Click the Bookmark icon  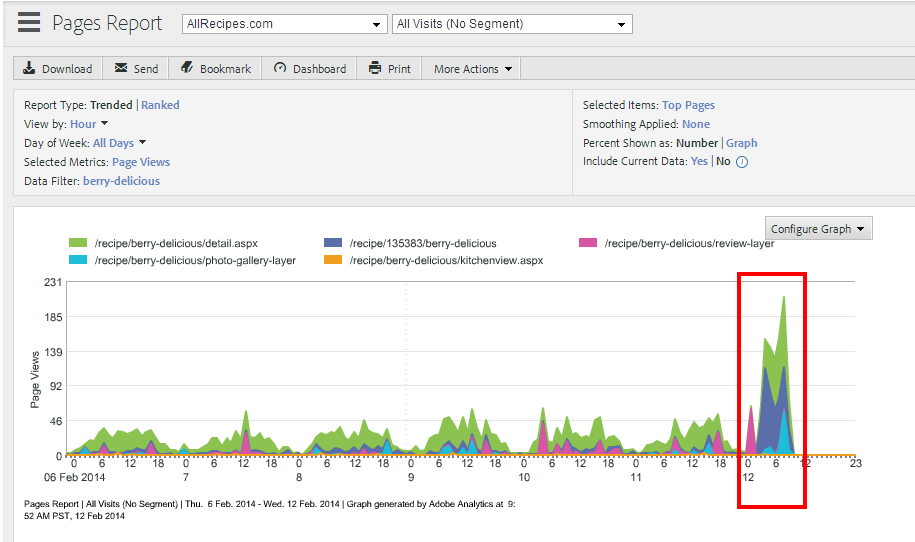pos(186,69)
